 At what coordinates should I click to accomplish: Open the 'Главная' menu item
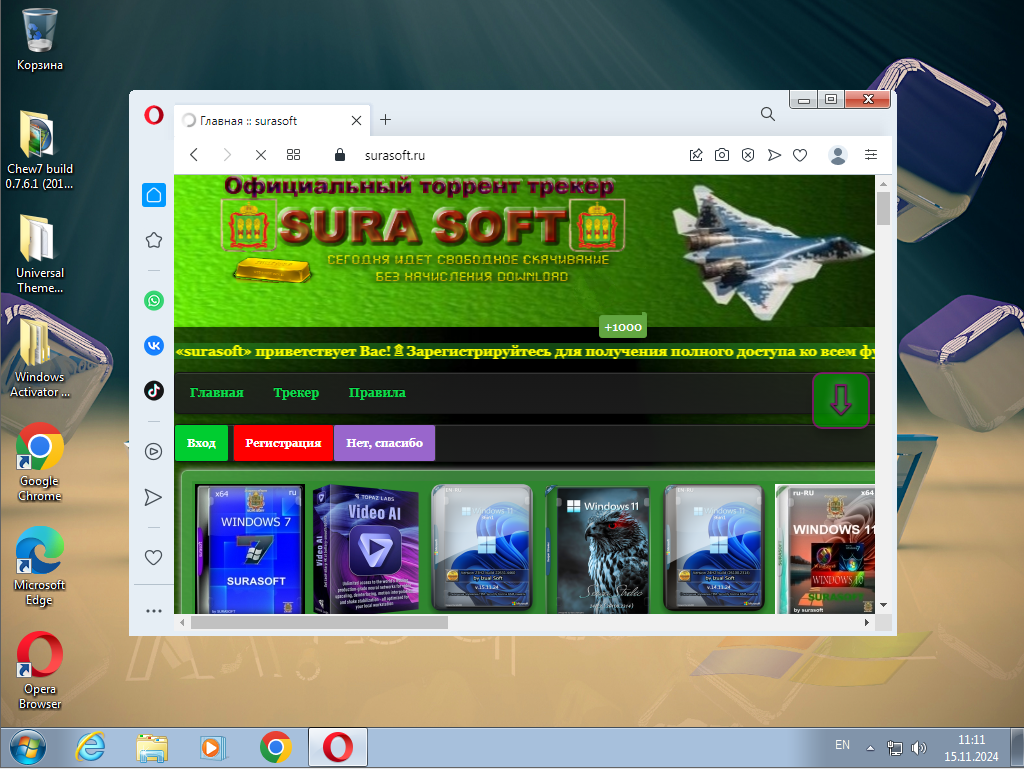click(216, 392)
